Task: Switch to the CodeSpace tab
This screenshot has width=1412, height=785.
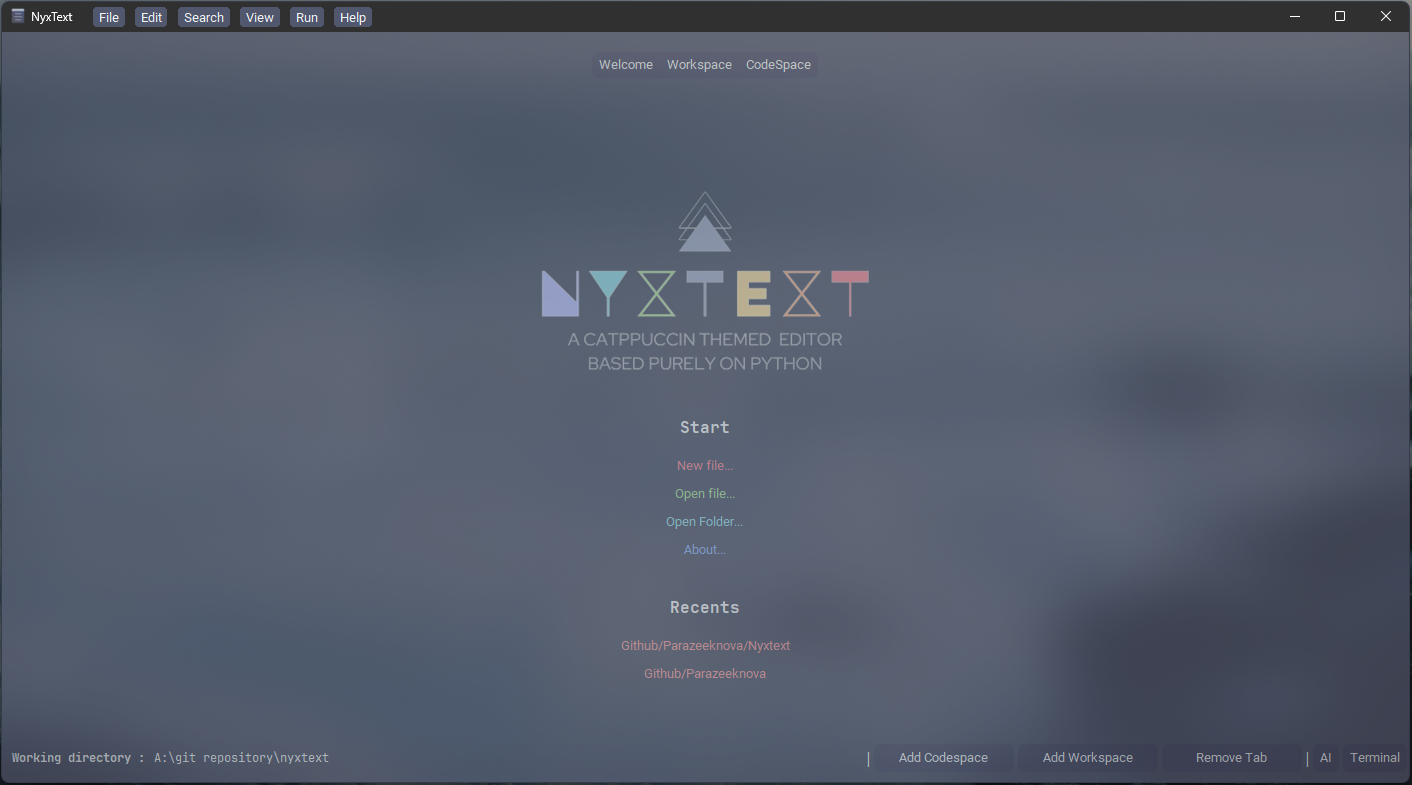Action: 778,65
